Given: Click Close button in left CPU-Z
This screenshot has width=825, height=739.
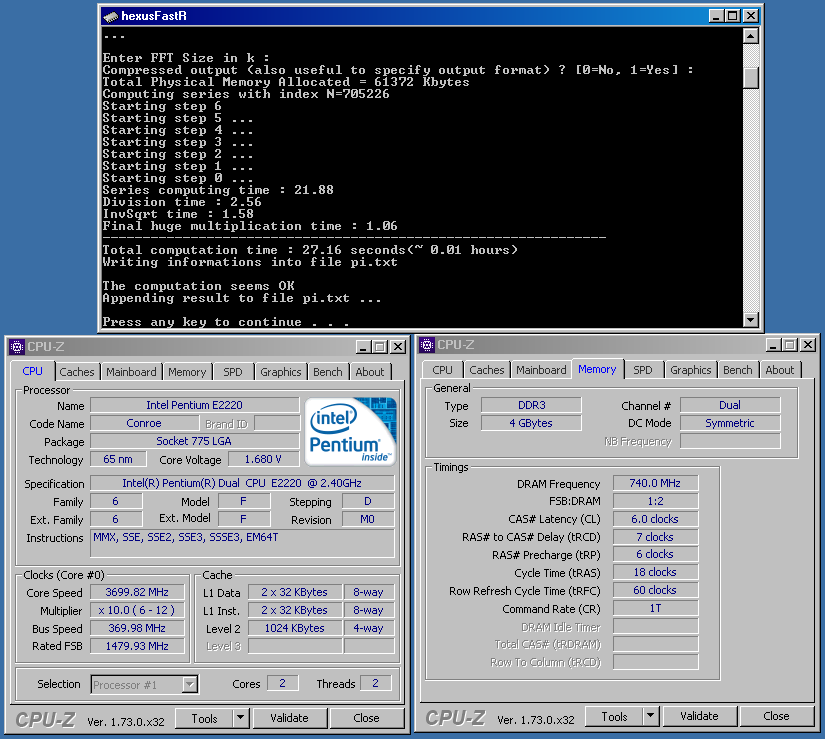Looking at the screenshot, I should coord(366,718).
